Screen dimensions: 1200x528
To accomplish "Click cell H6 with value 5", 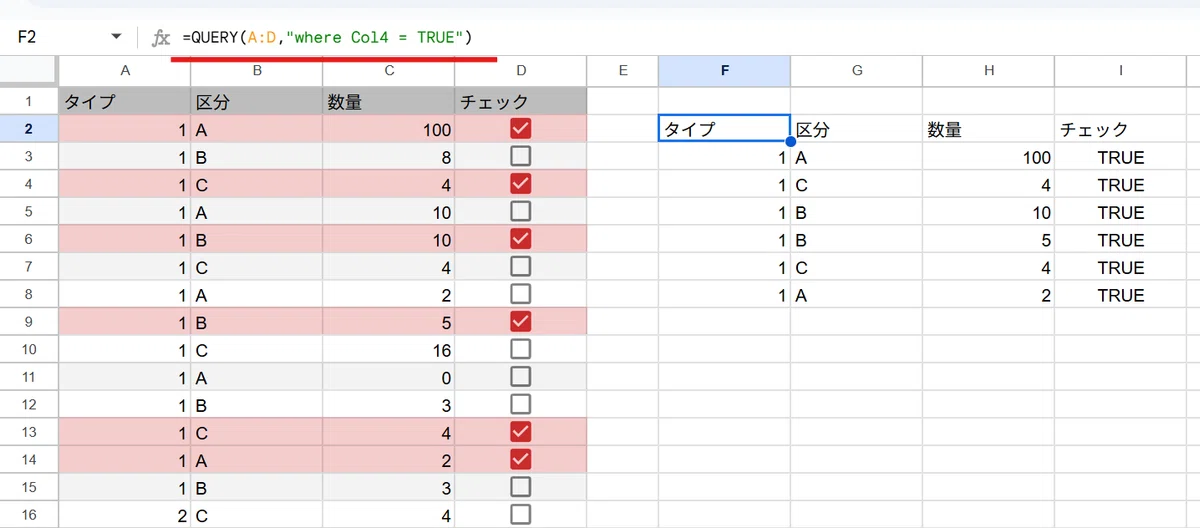I will [x=988, y=239].
